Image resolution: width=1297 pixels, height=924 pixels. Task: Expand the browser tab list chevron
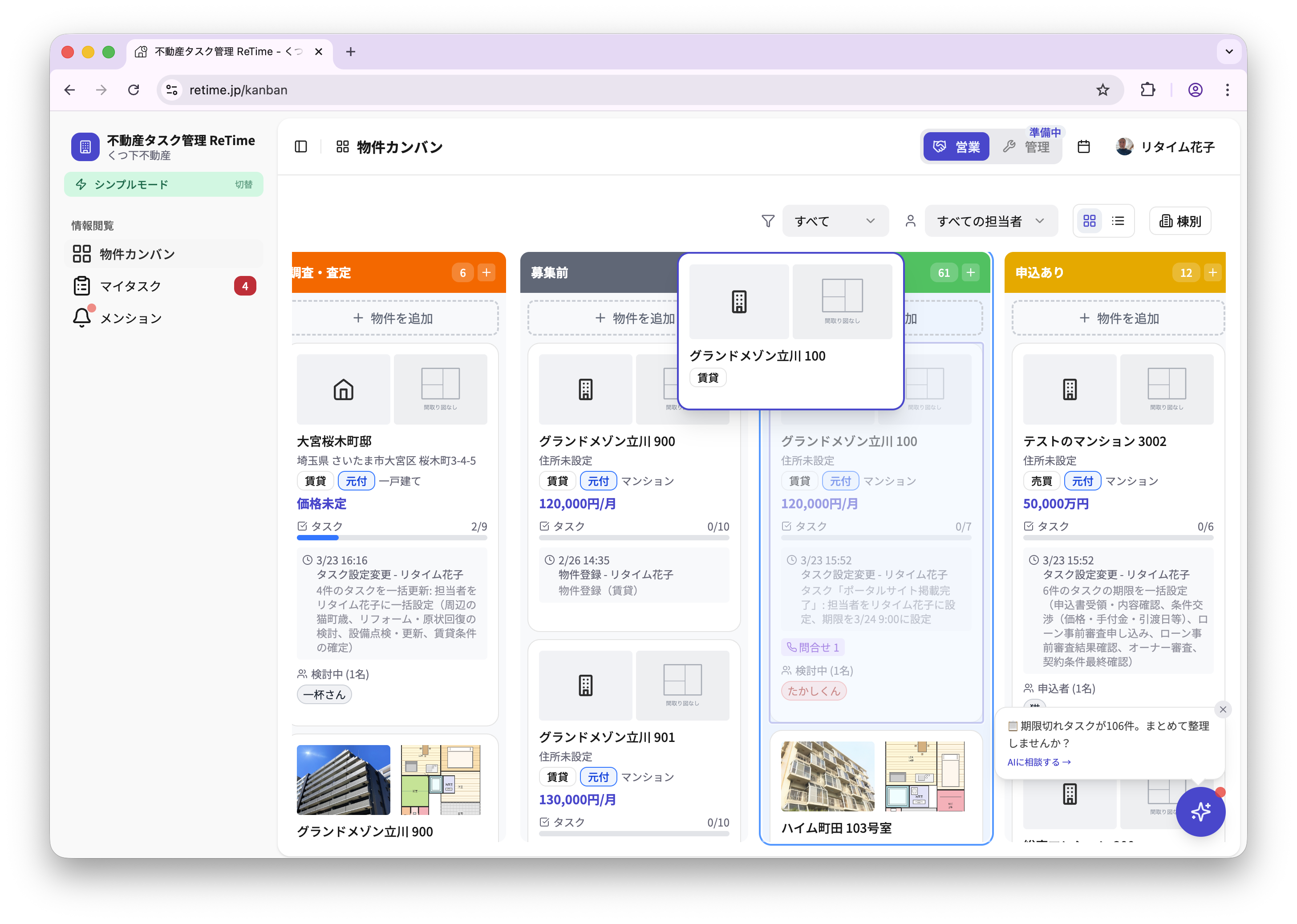point(1229,52)
